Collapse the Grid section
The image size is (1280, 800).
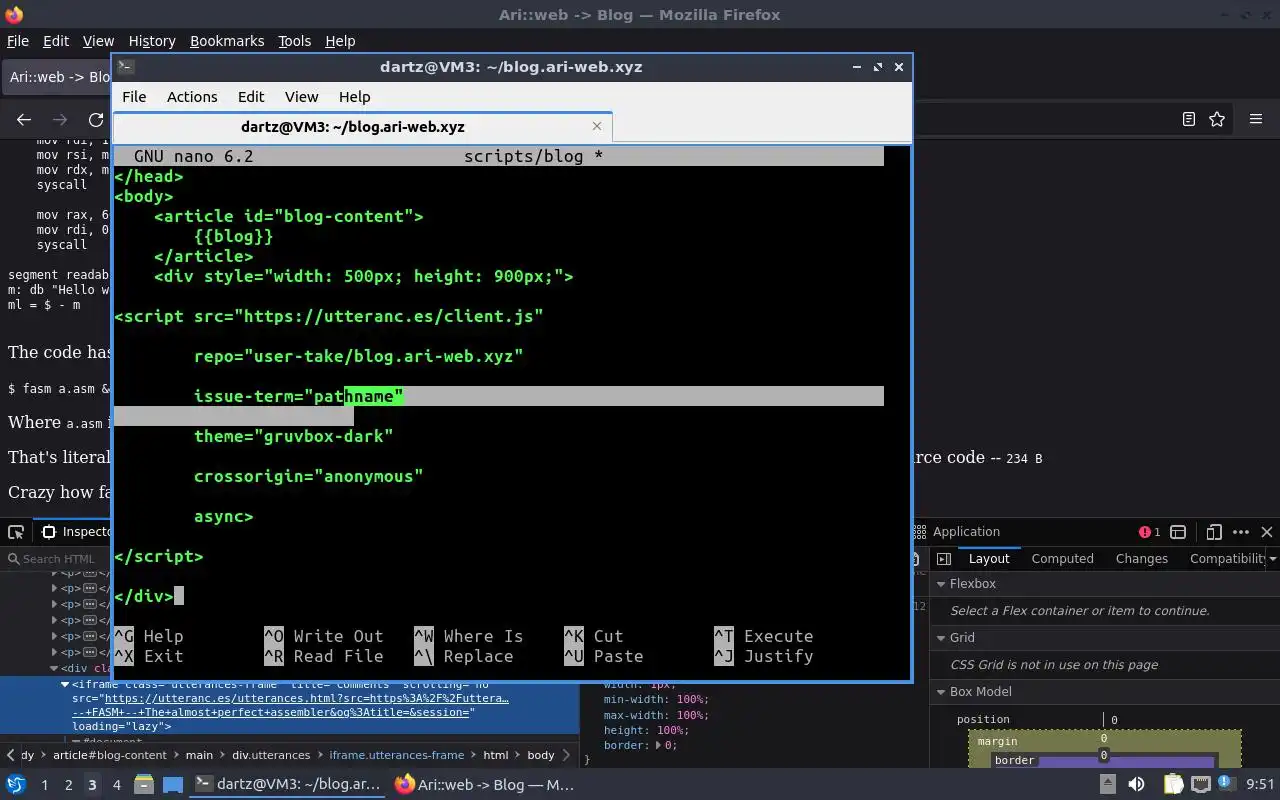click(x=941, y=638)
